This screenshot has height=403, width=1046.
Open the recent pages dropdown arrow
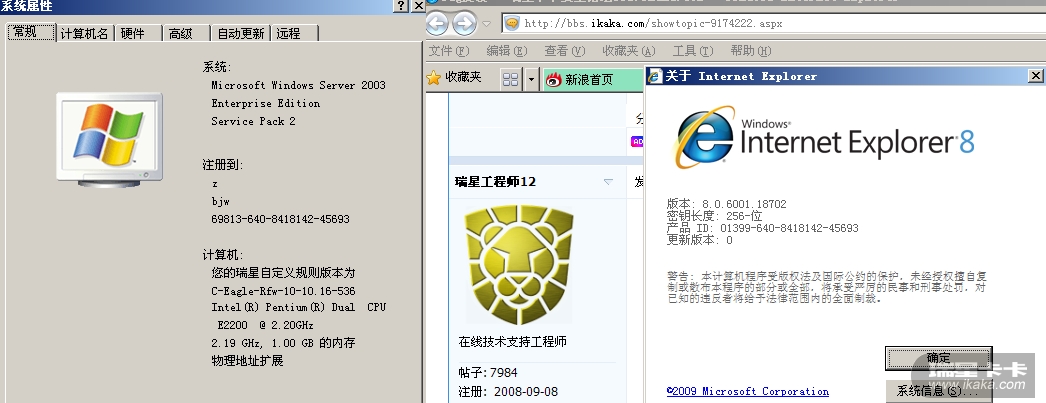pos(486,24)
